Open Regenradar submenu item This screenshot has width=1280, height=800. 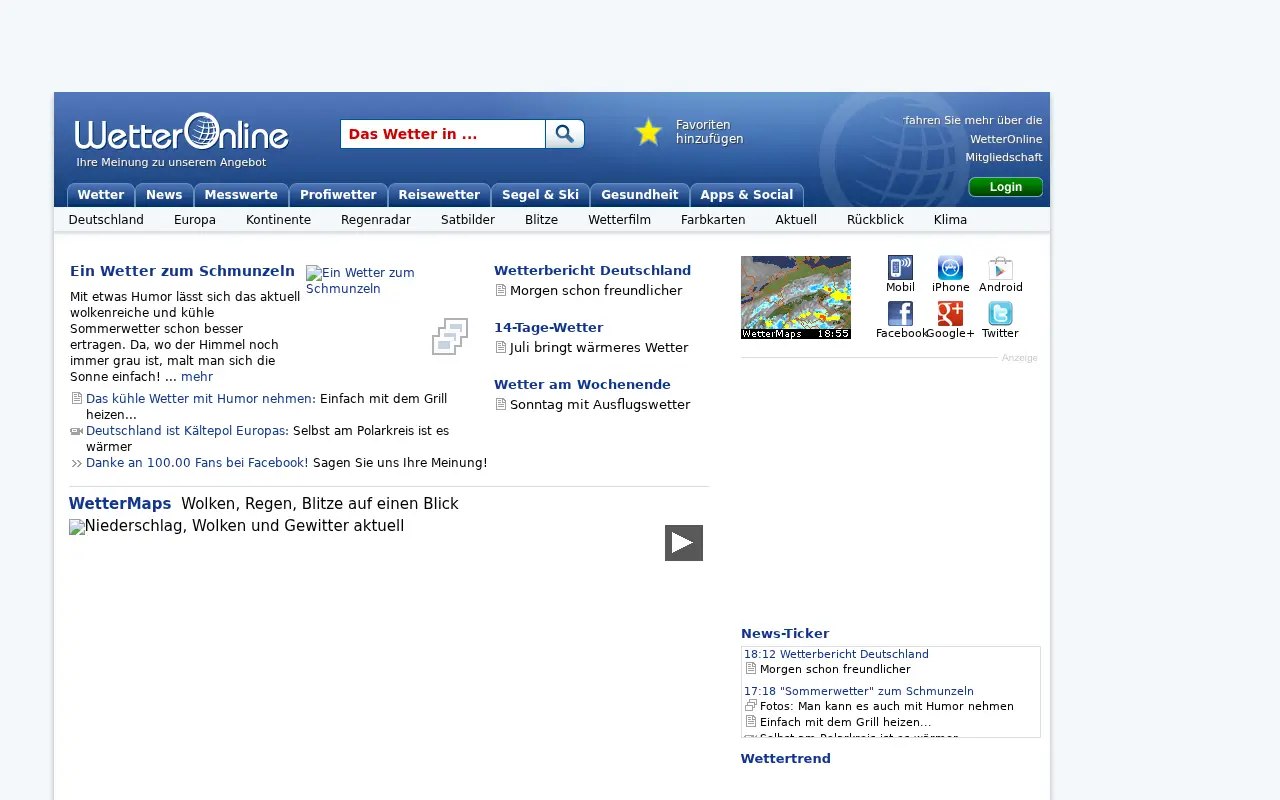point(376,220)
